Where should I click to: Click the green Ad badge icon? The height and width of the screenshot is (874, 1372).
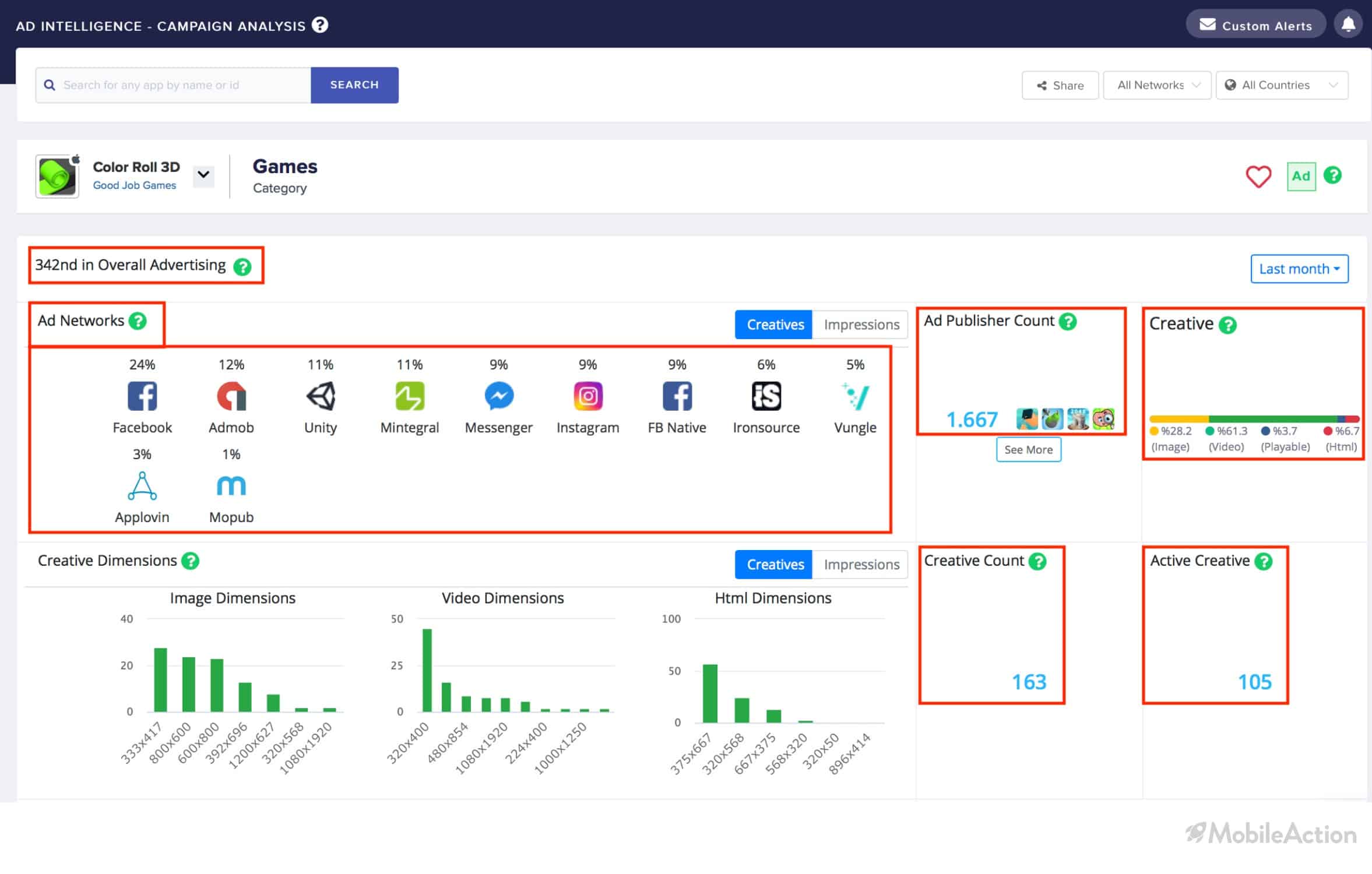[1301, 177]
